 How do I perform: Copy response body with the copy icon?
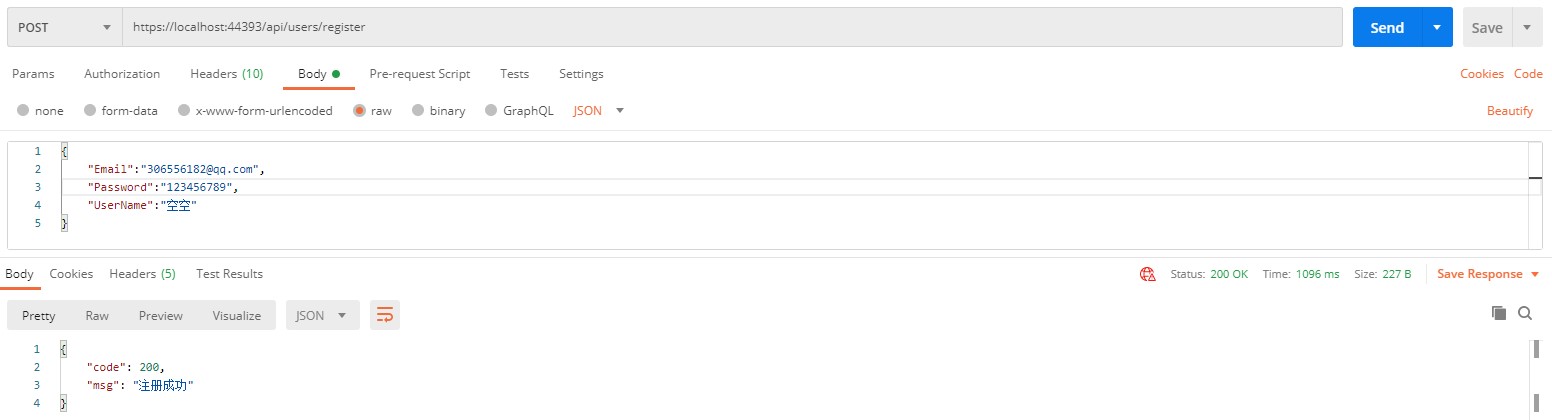click(1499, 313)
